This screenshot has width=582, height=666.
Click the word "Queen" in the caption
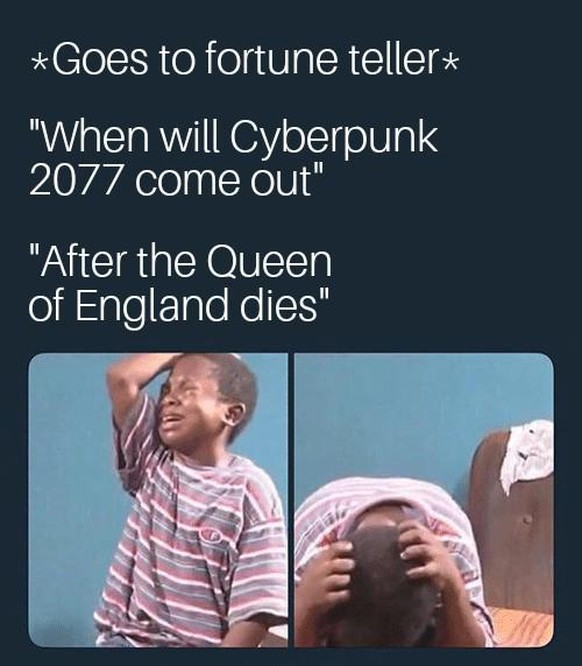pyautogui.click(x=269, y=263)
